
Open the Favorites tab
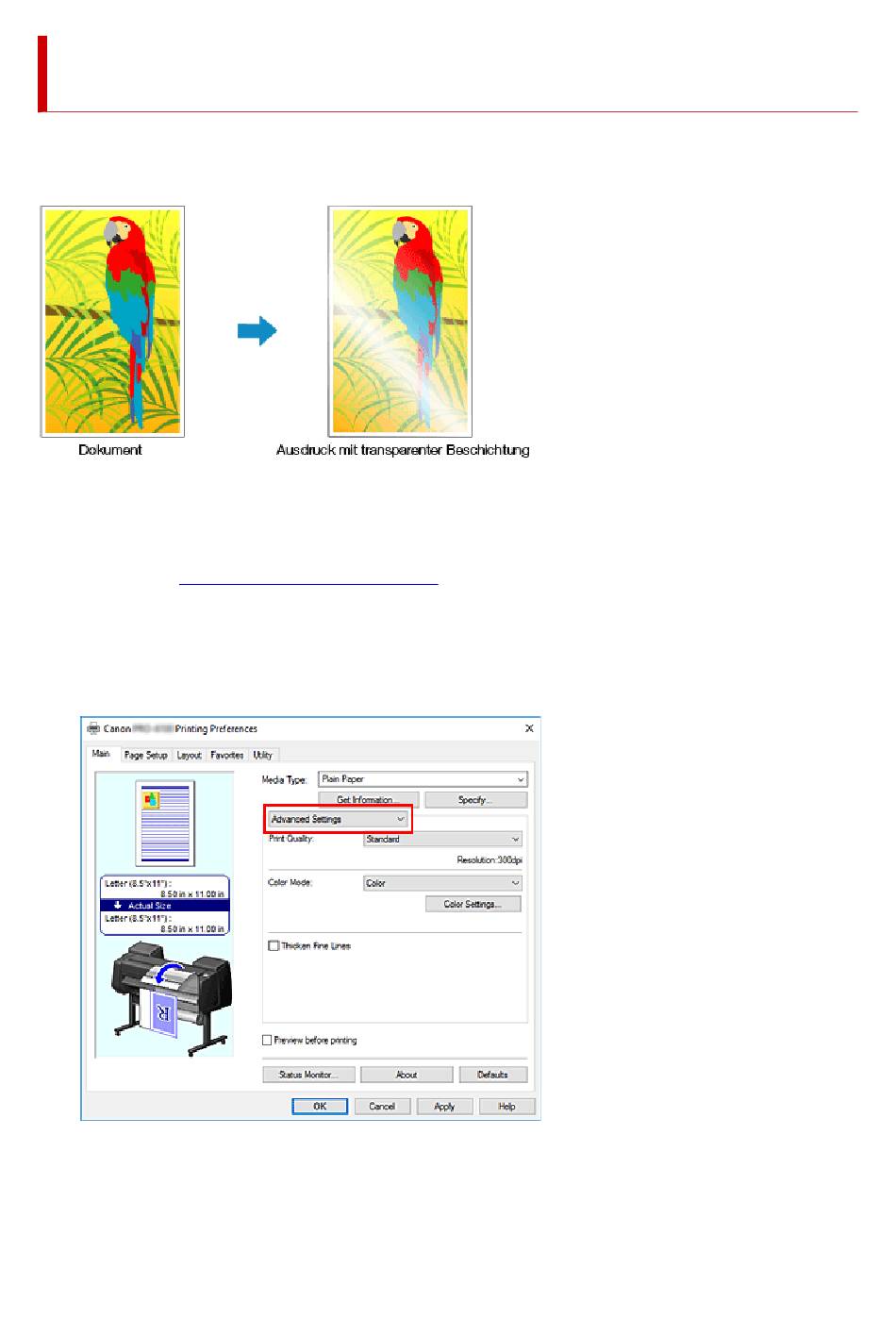(x=227, y=755)
